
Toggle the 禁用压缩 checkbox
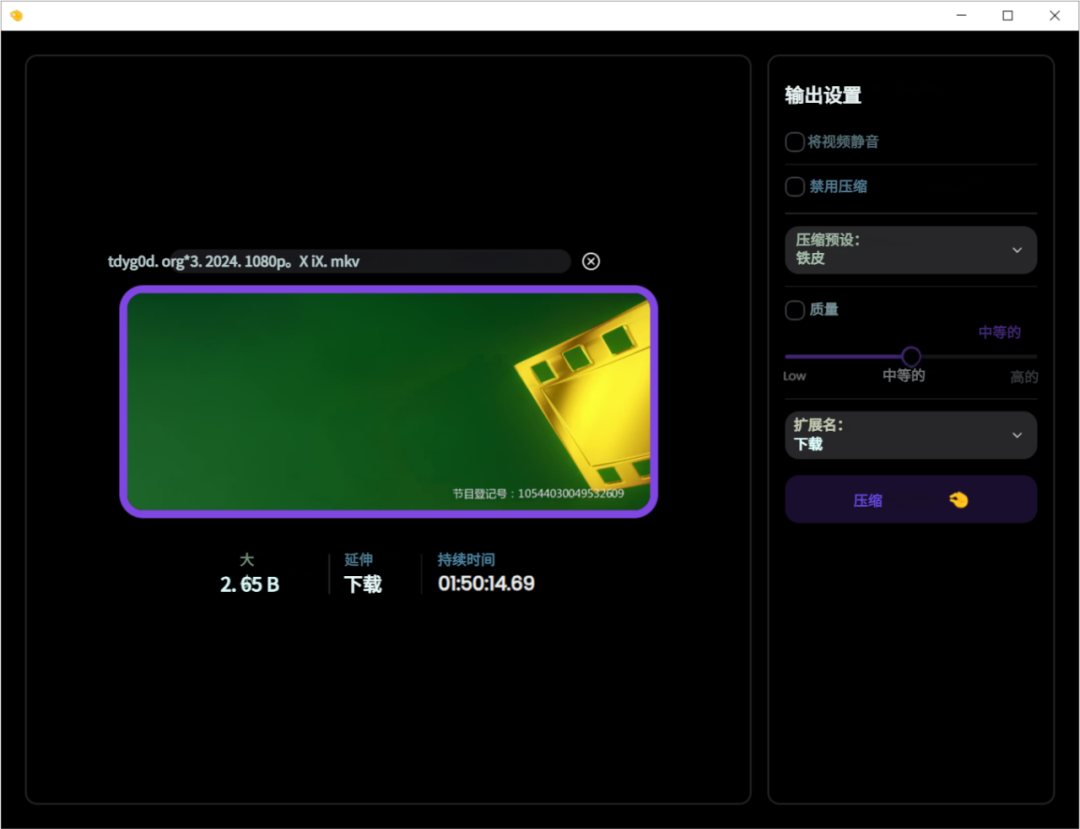795,187
